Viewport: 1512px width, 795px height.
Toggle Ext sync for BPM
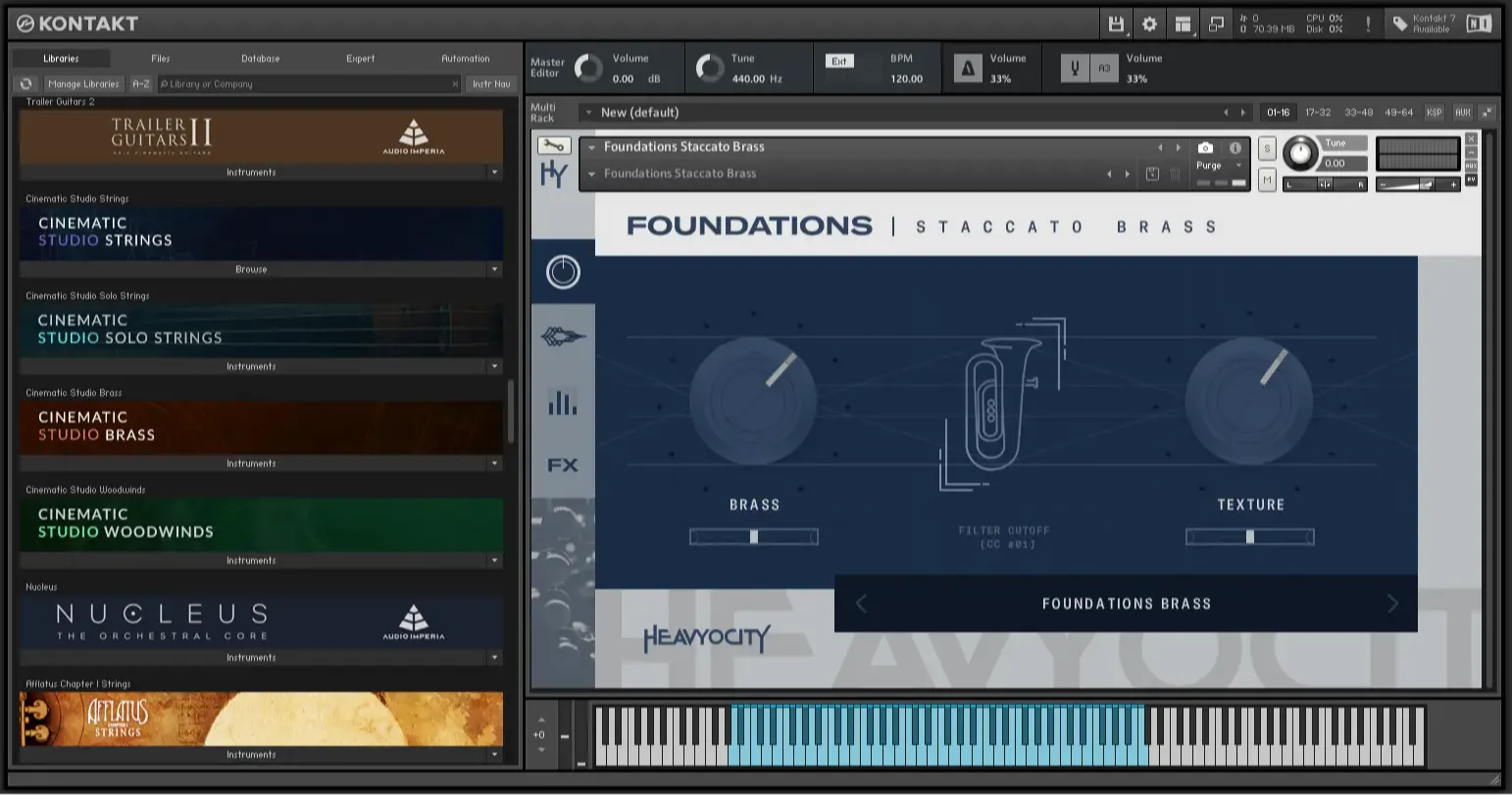(839, 61)
